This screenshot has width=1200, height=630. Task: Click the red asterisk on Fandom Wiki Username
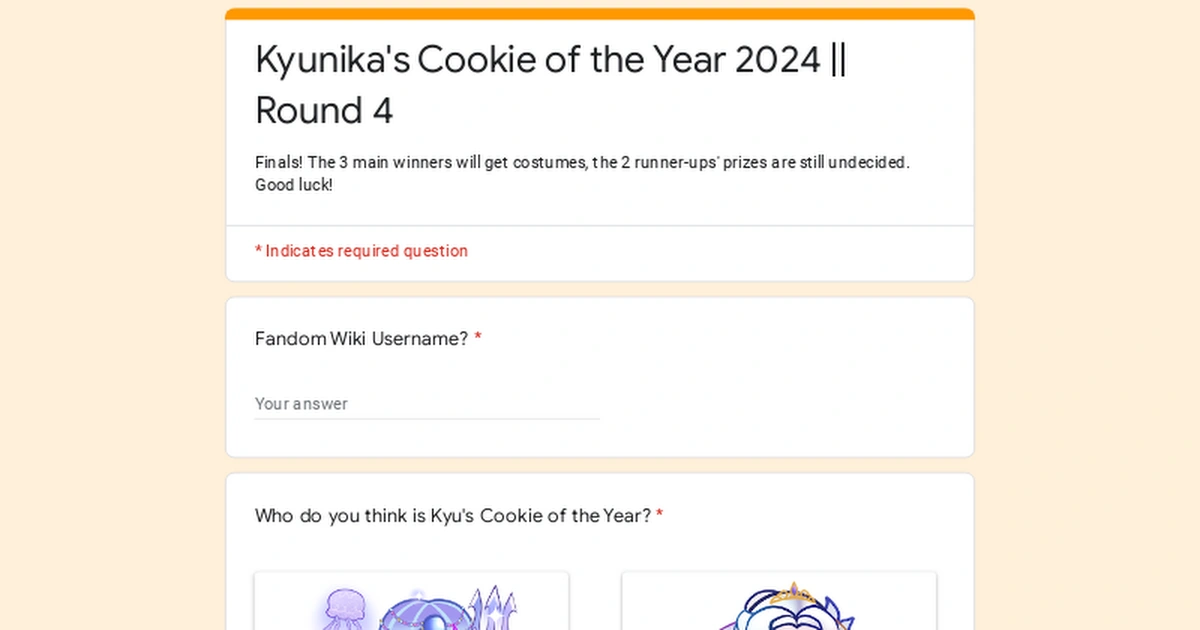(x=478, y=338)
